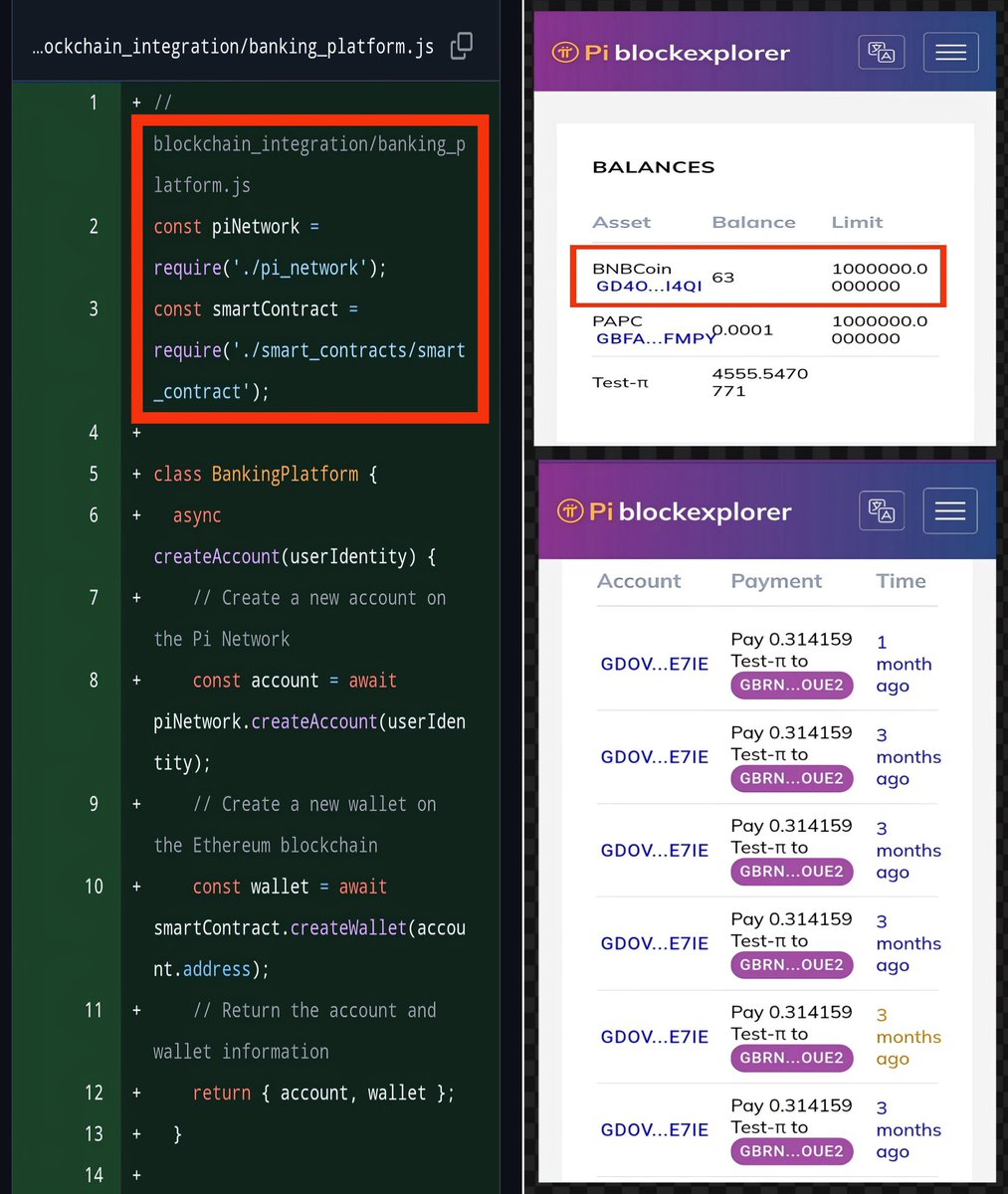
Task: Select code line number 3
Action: click(x=94, y=309)
